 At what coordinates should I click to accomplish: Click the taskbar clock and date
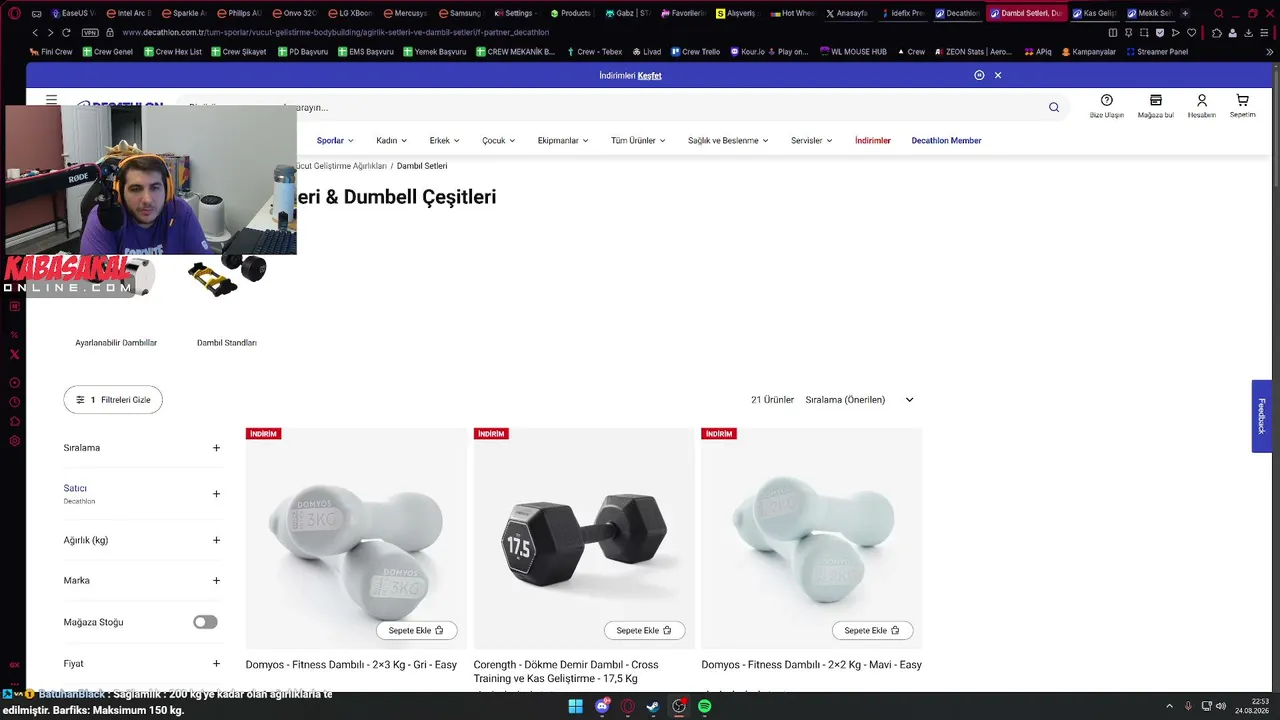point(1253,706)
